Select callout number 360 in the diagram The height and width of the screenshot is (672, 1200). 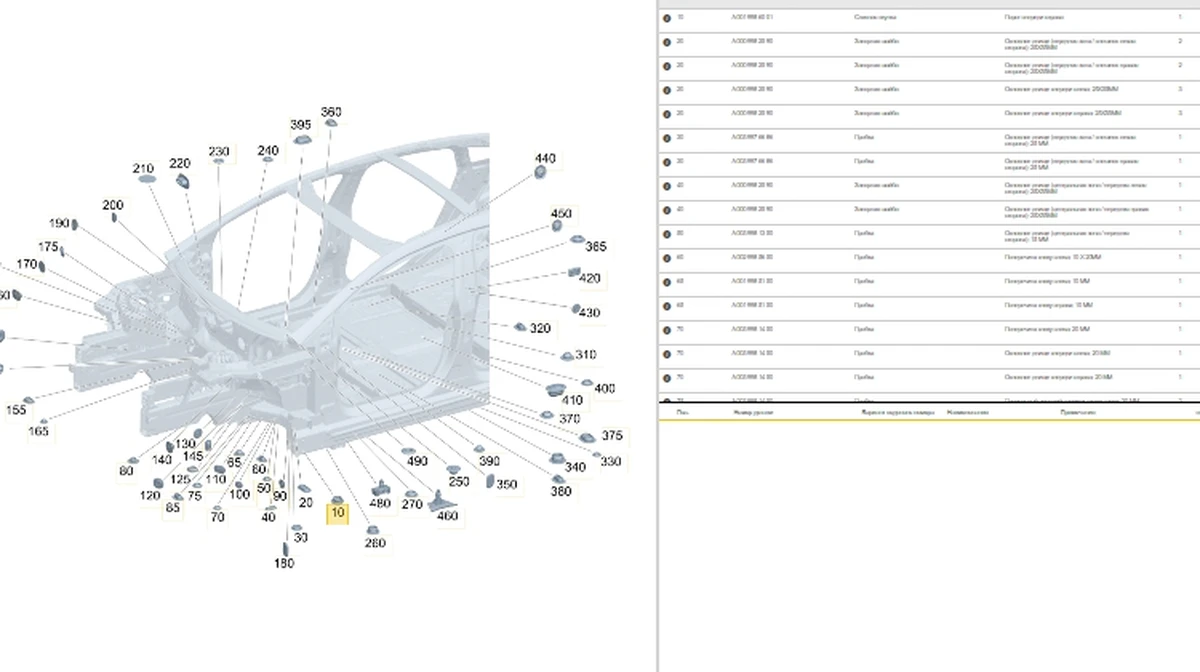coord(330,112)
